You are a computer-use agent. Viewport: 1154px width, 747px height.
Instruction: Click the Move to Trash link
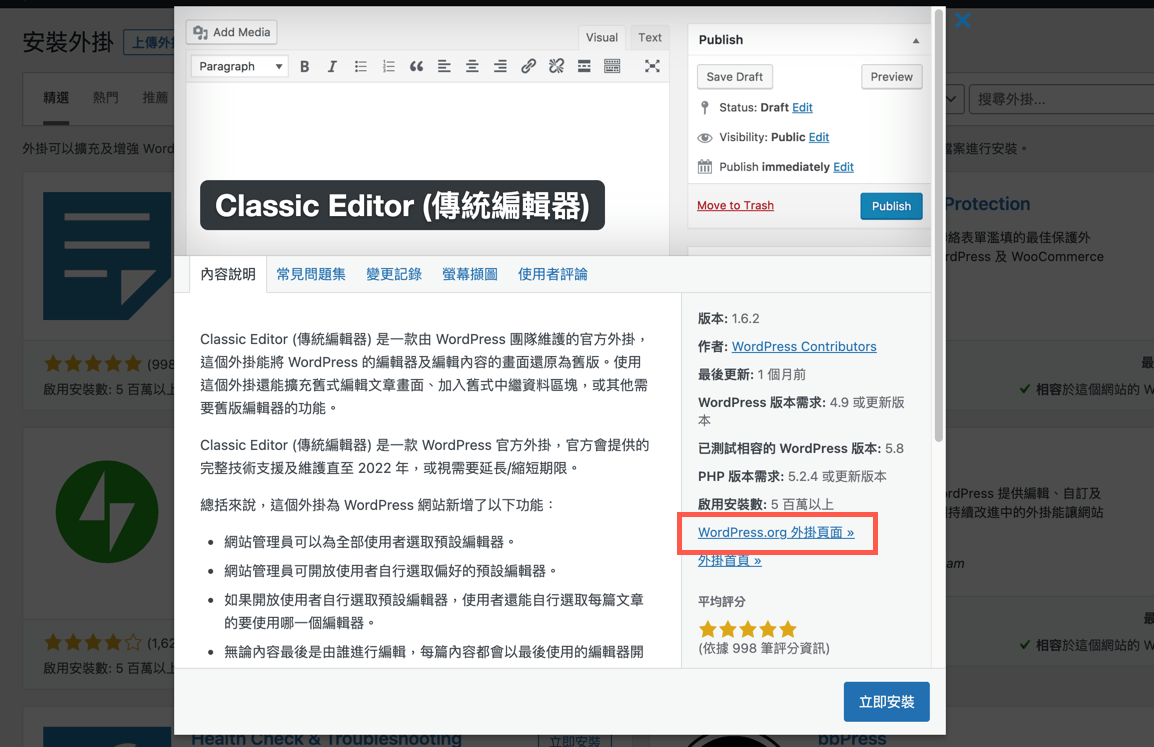click(x=735, y=205)
